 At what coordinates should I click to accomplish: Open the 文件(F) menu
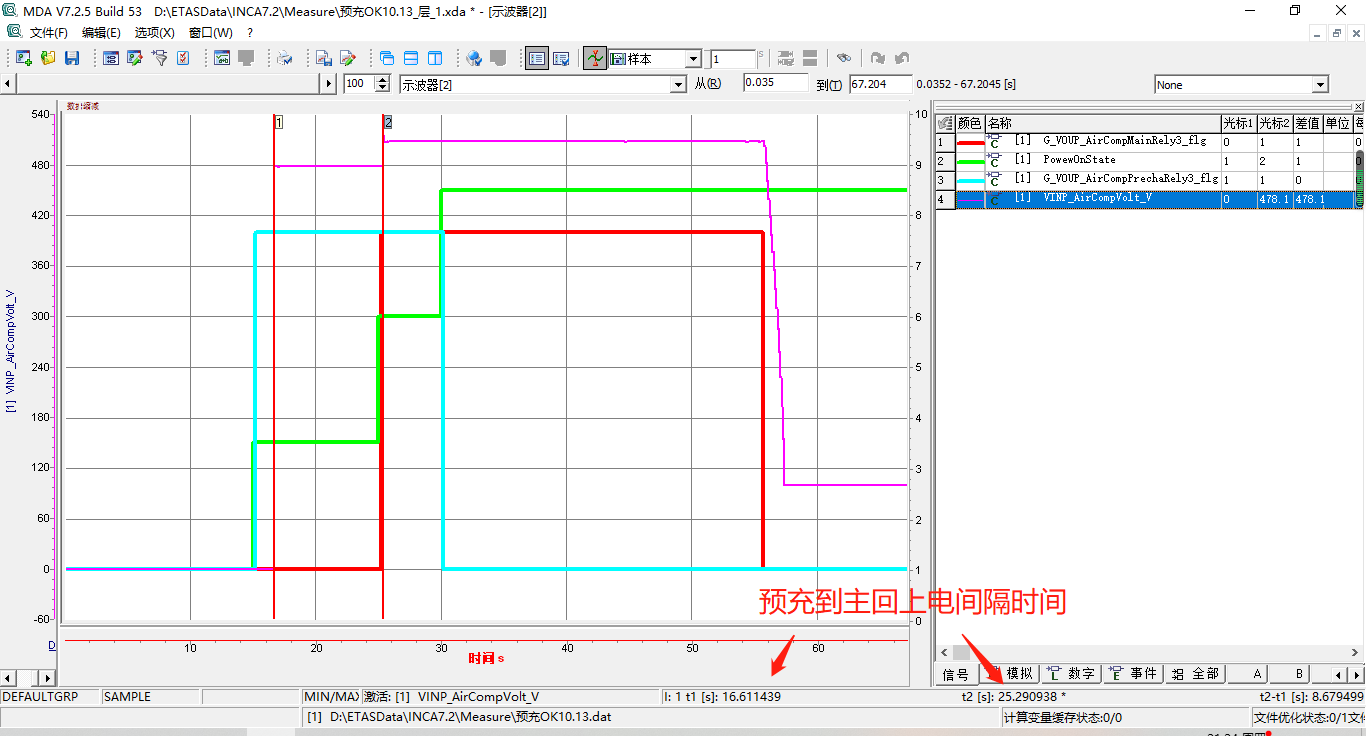49,33
